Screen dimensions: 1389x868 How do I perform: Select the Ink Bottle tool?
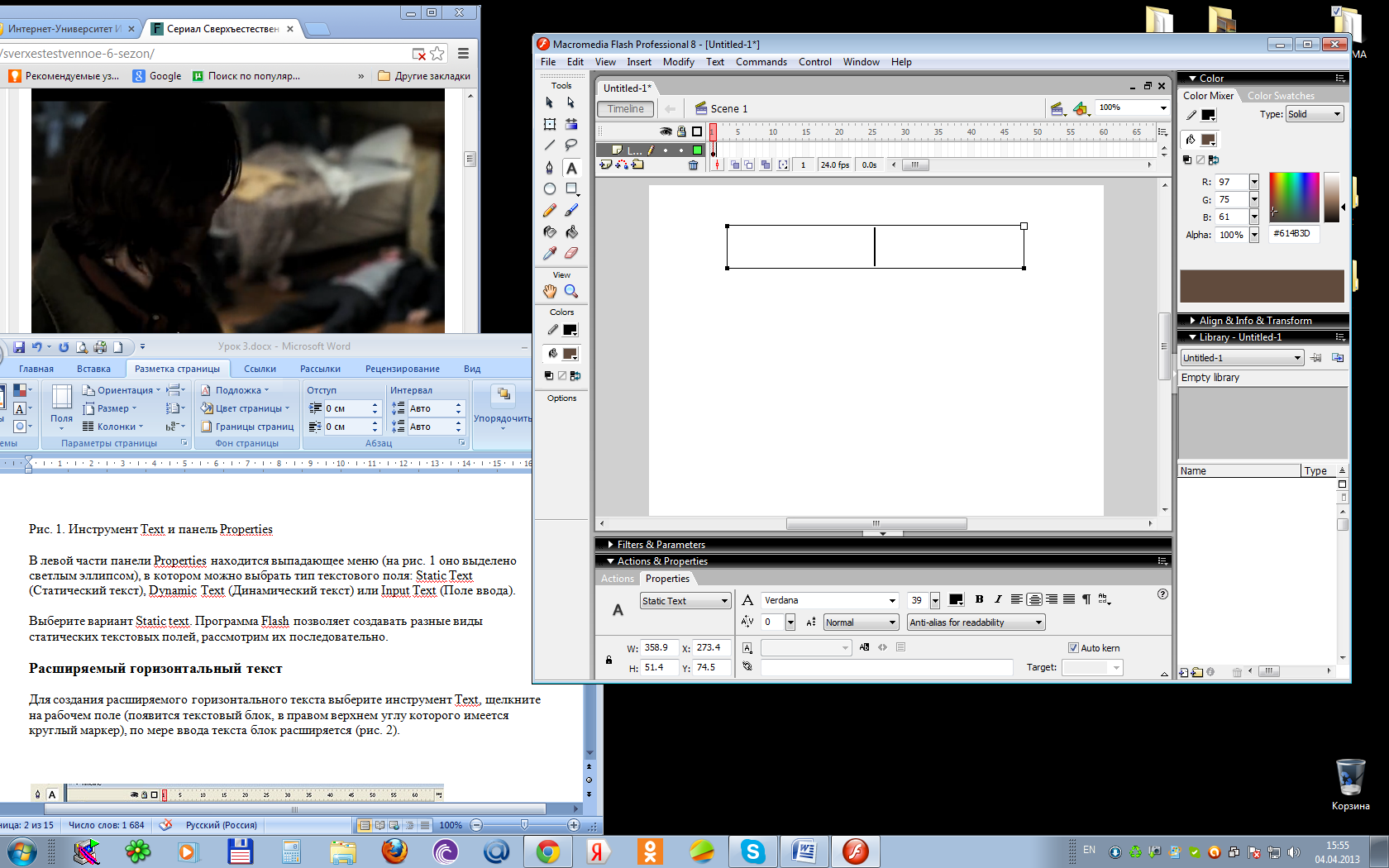pos(549,232)
